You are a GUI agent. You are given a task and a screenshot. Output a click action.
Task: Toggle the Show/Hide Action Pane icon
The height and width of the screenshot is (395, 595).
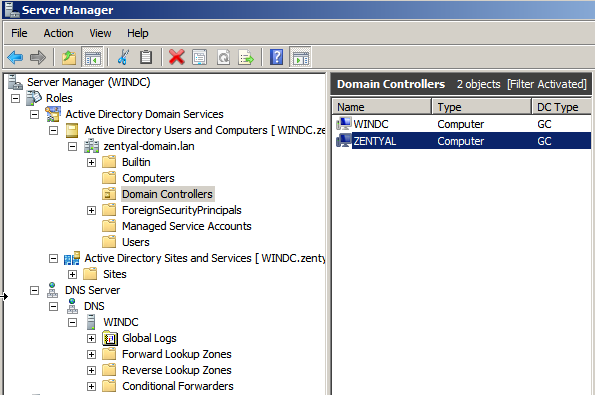click(301, 58)
